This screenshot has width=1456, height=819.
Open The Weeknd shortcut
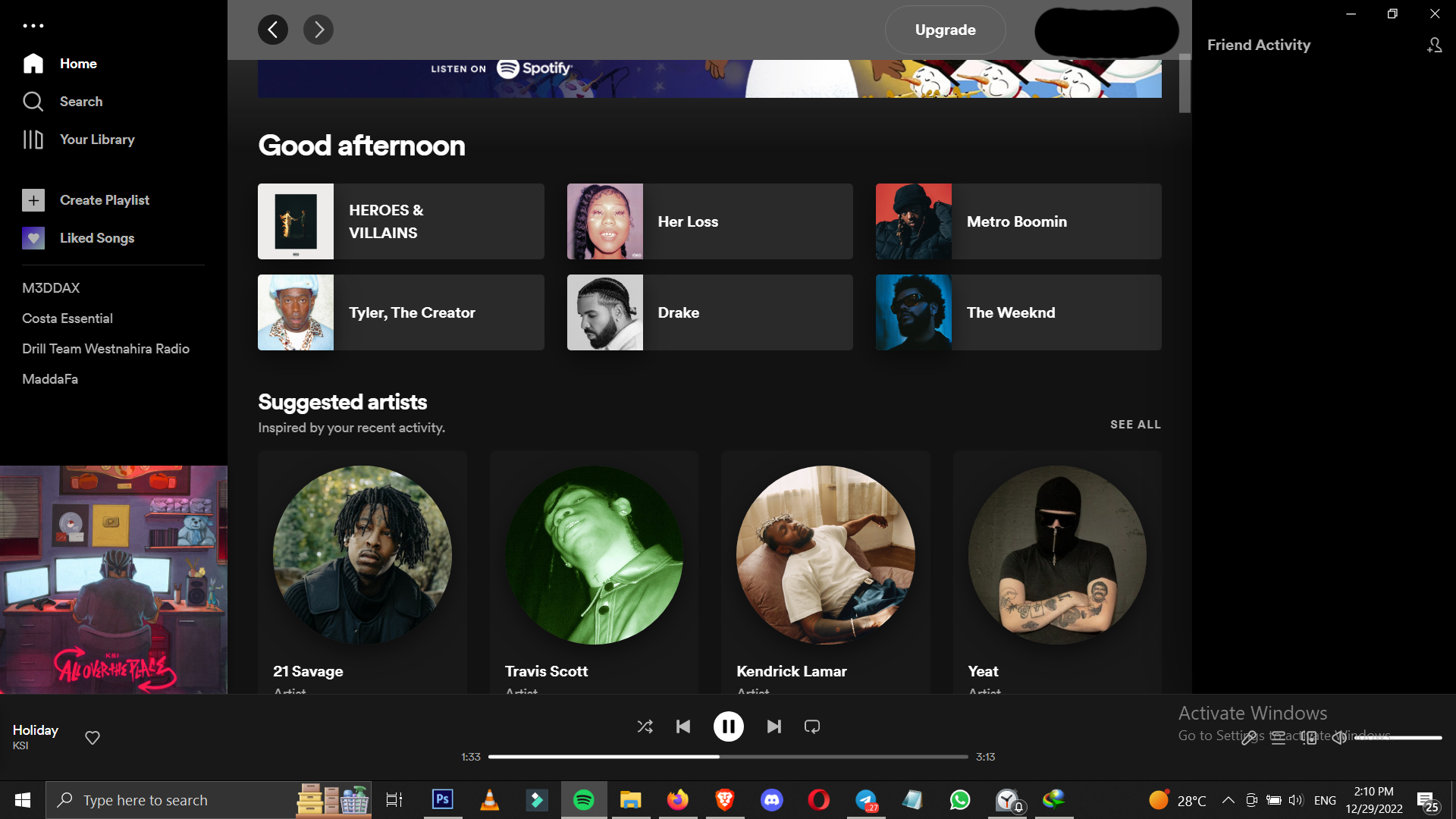(1018, 312)
